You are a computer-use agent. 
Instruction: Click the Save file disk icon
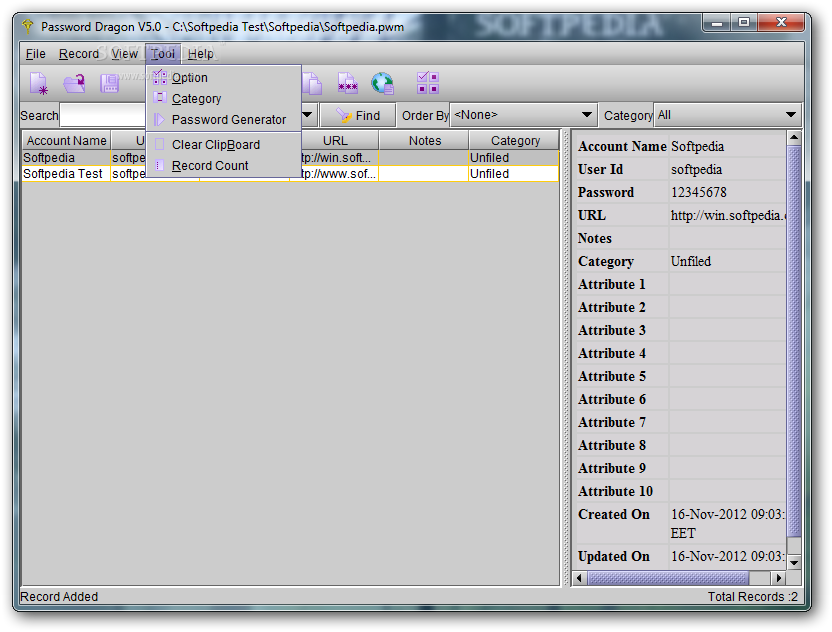tap(109, 83)
